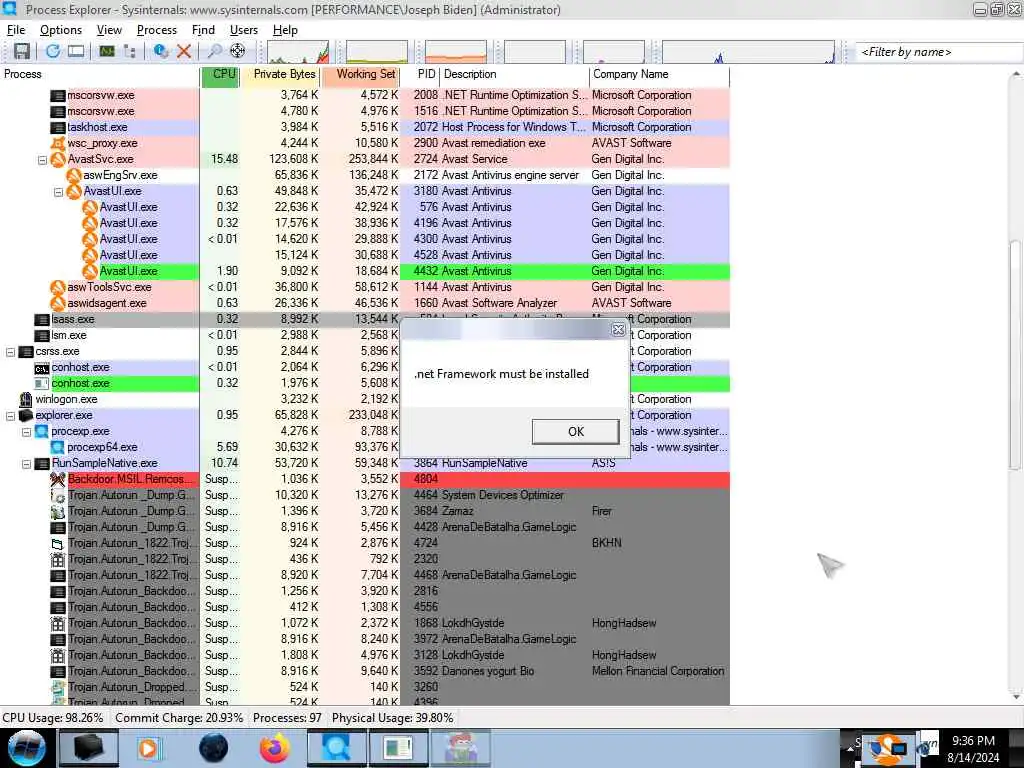
Task: Select the lsass.exe process row
Action: point(364,319)
